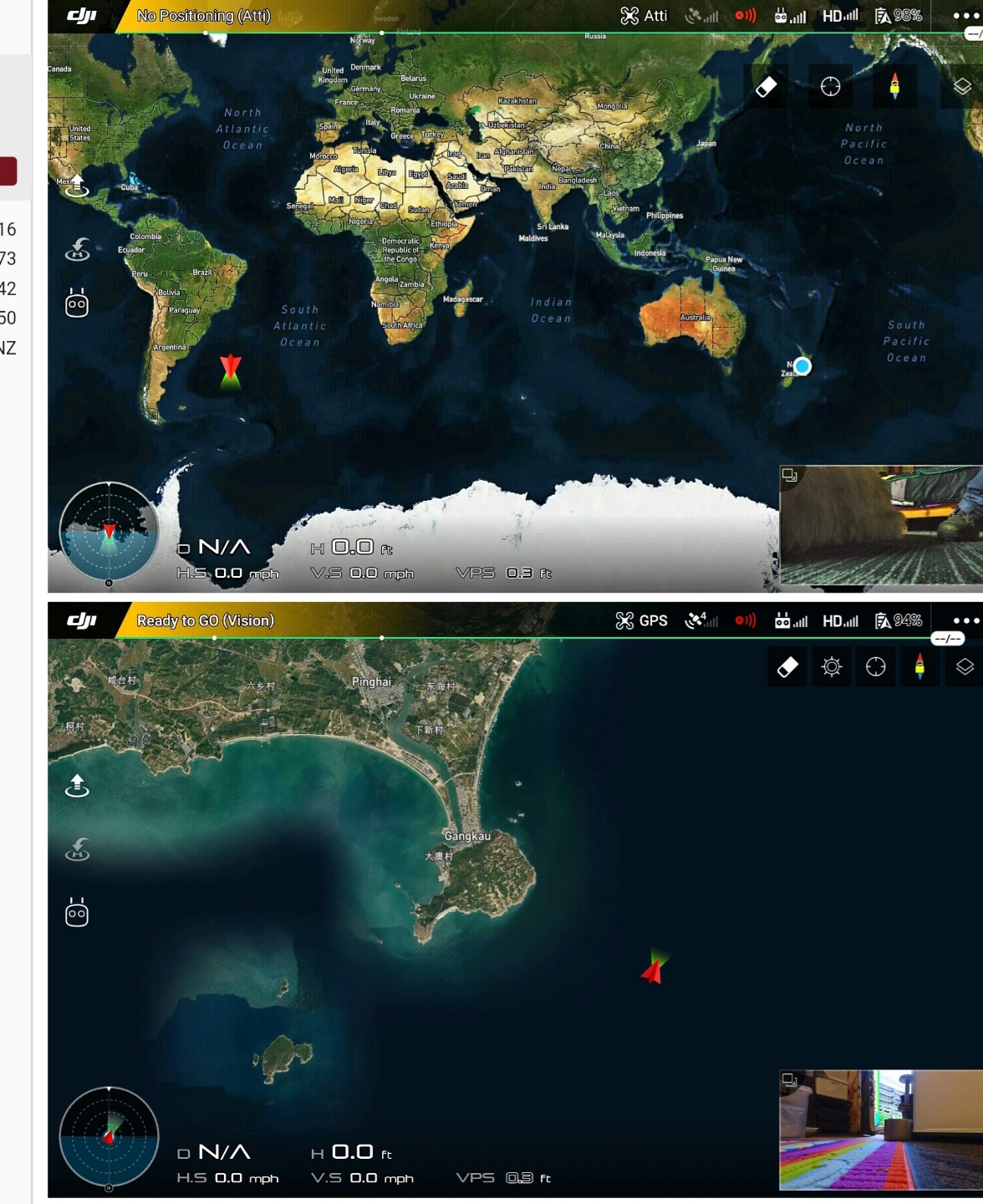Center world map on current location
Image resolution: width=983 pixels, height=1204 pixels.
830,87
